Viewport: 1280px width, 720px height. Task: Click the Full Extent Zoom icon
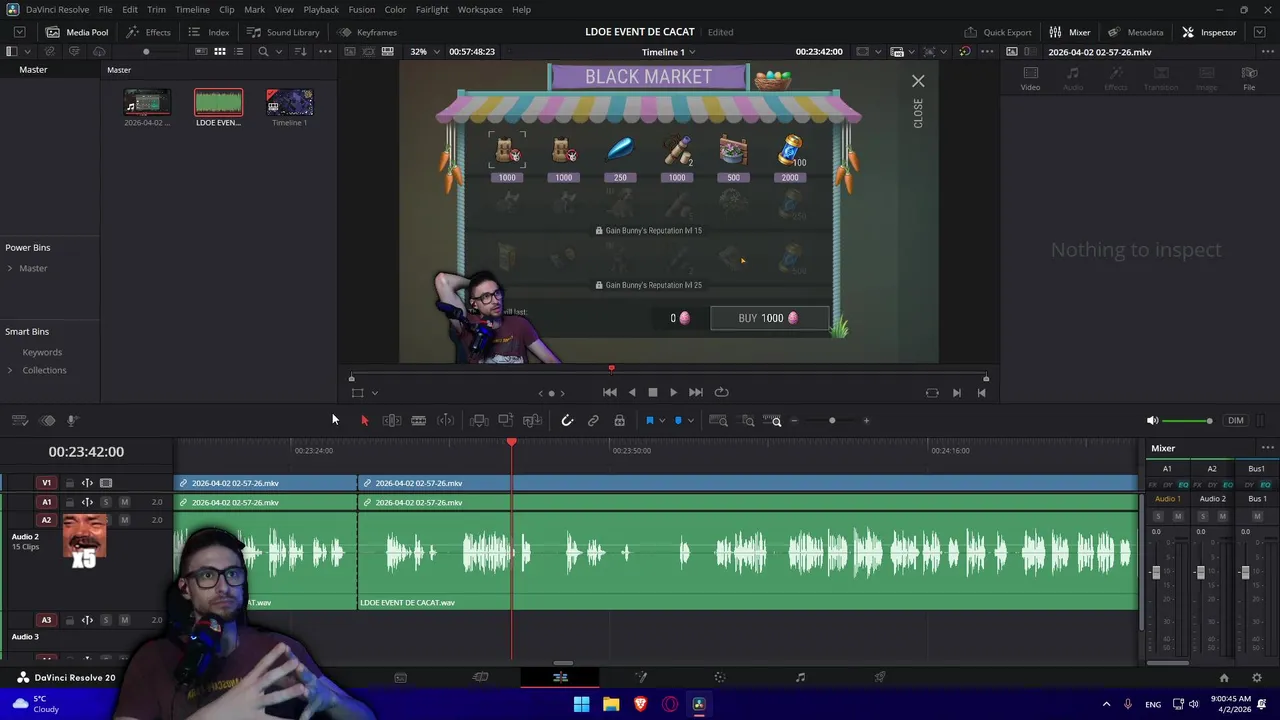pos(718,421)
